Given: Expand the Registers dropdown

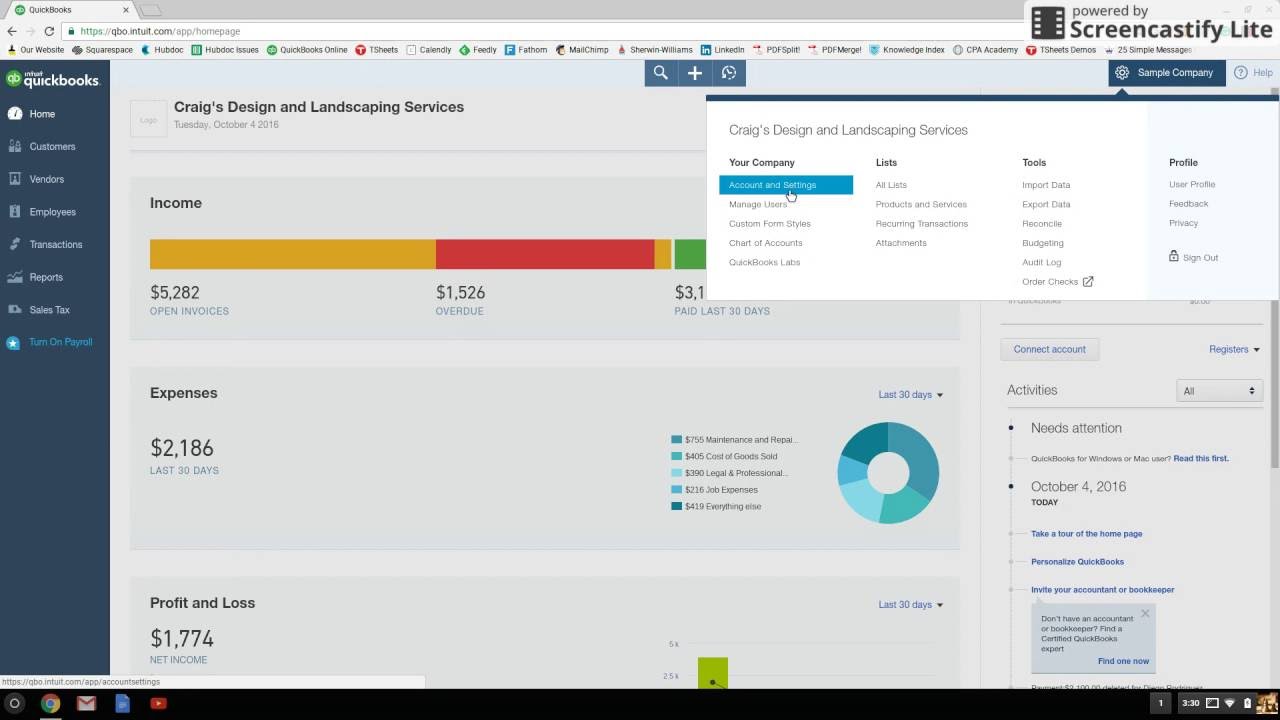Looking at the screenshot, I should 1234,349.
